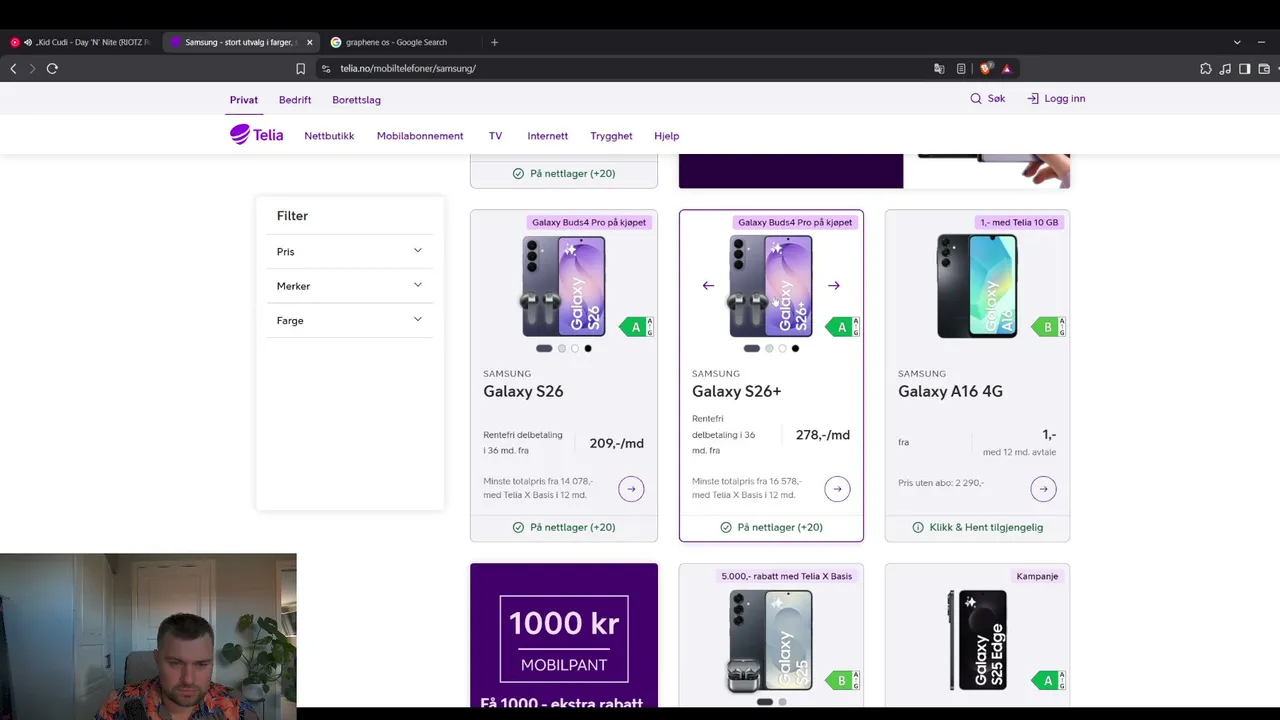
Task: Open the 1000 kr Mobilpant promo banner
Action: point(564,636)
